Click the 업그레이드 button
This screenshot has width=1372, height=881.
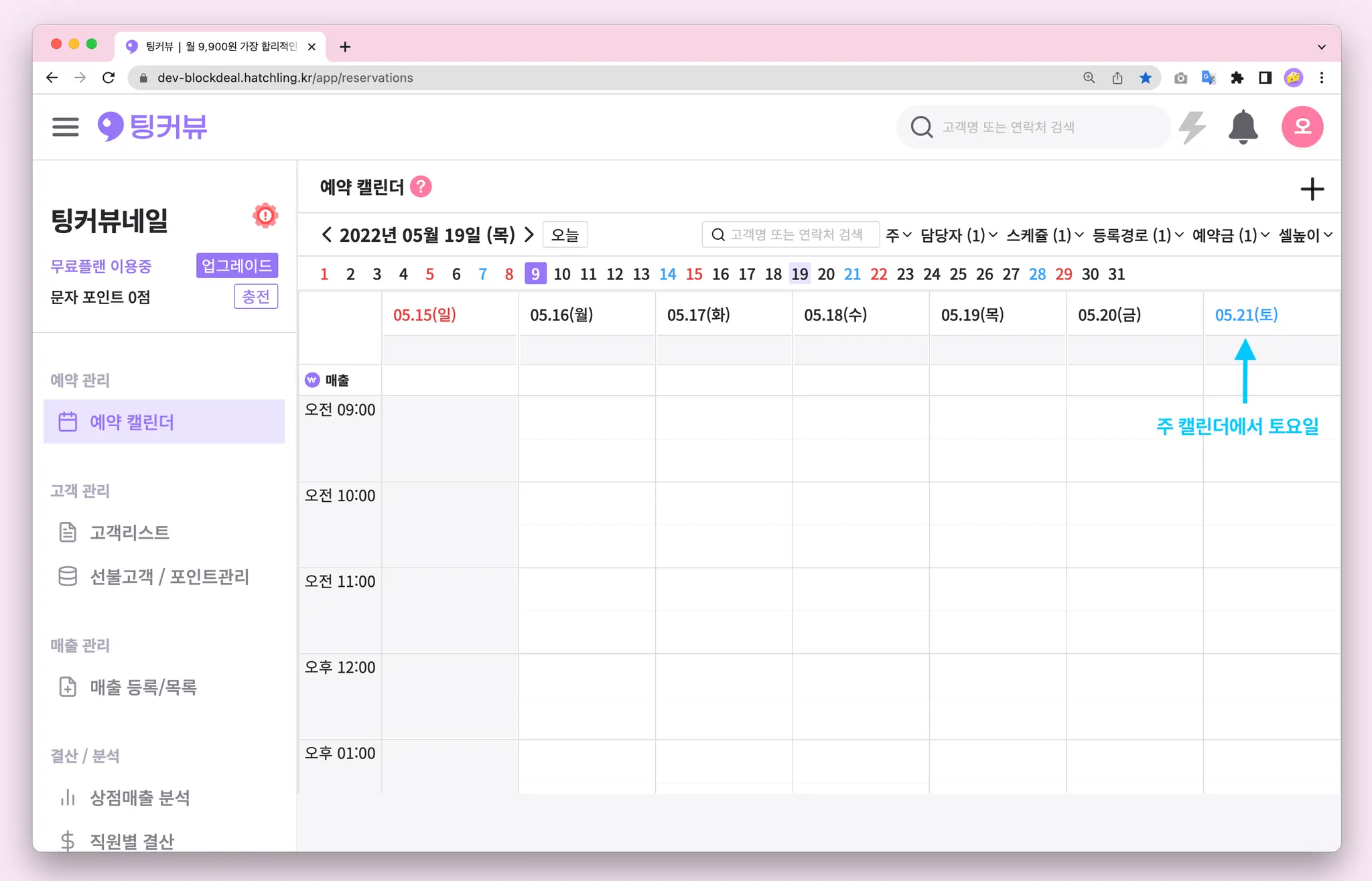[x=237, y=265]
